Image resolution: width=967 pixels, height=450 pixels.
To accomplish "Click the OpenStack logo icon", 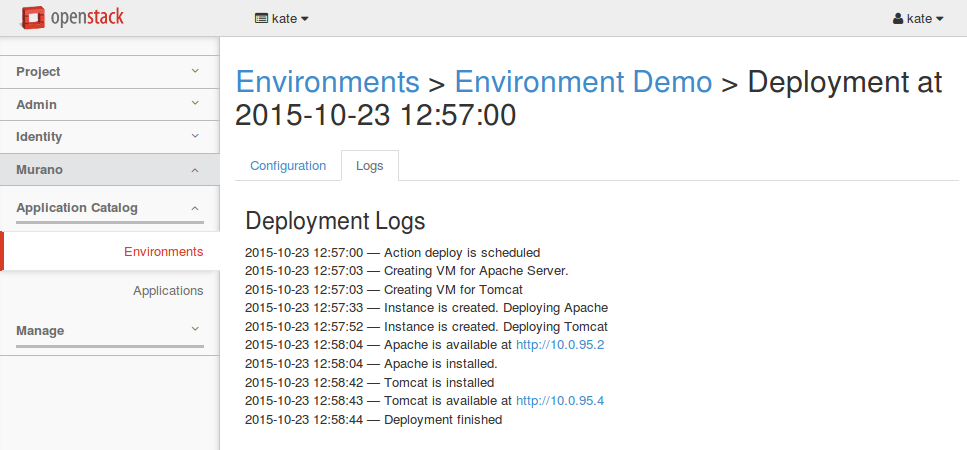I will pyautogui.click(x=35, y=17).
